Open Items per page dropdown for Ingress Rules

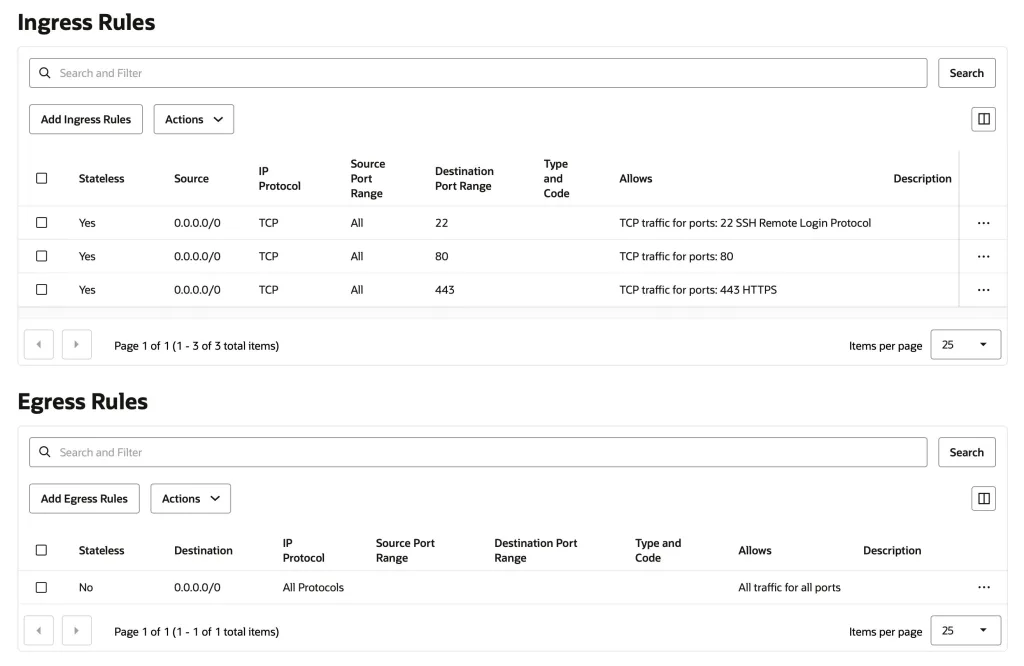pyautogui.click(x=964, y=345)
